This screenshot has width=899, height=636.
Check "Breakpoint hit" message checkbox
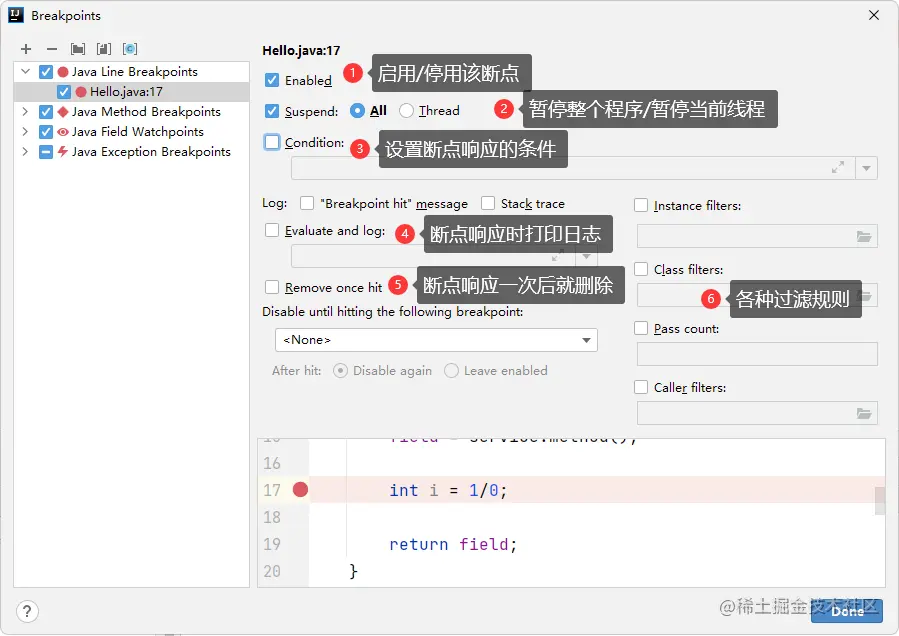[307, 203]
